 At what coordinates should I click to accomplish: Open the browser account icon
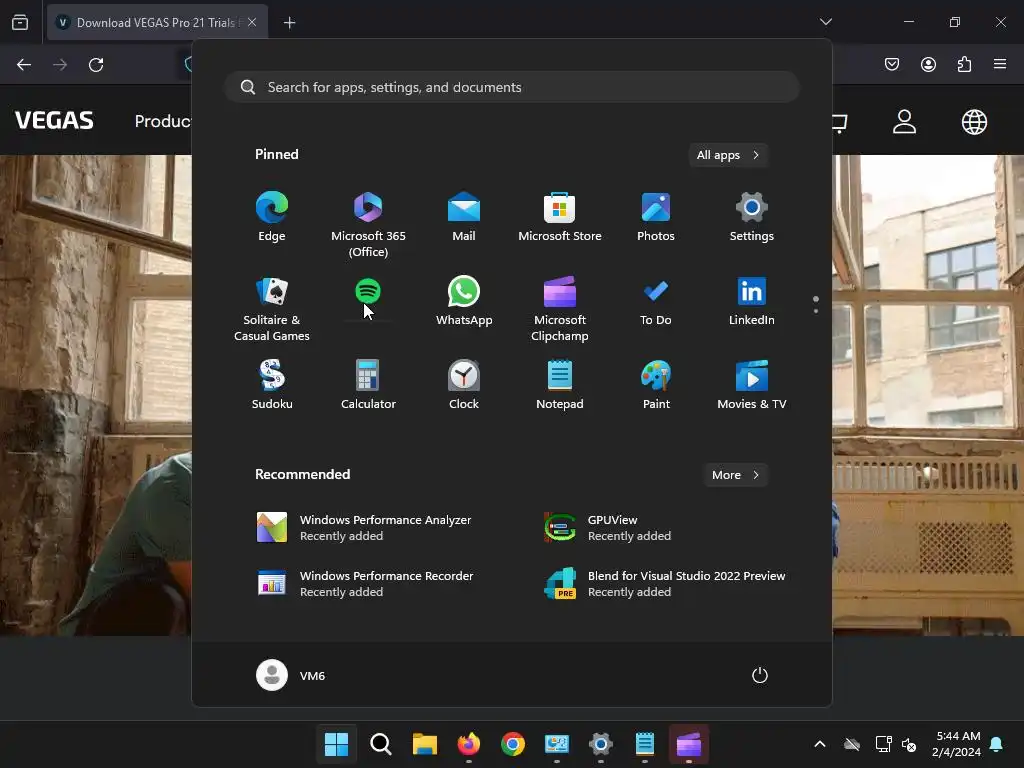pyautogui.click(x=928, y=64)
